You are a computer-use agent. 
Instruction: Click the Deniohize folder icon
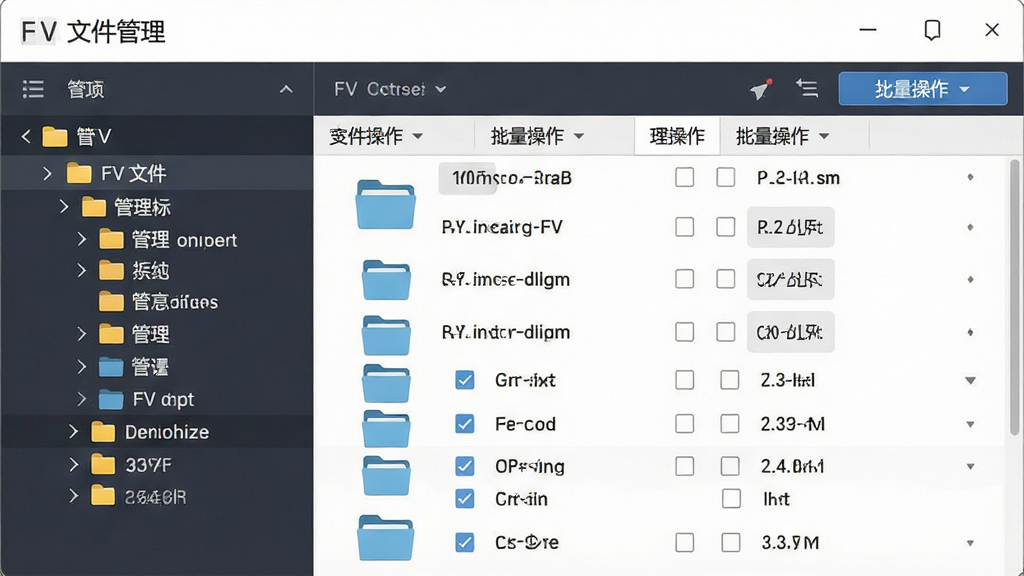(x=103, y=432)
